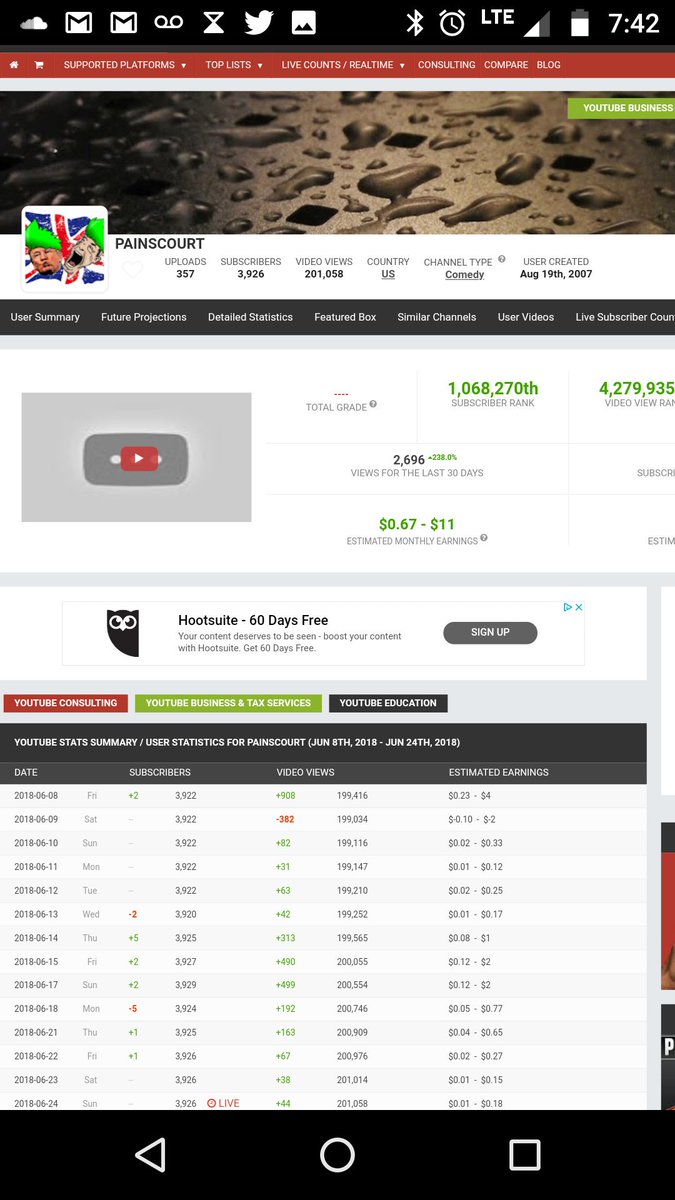Open the Consulting menu item
The width and height of the screenshot is (675, 1200).
(446, 65)
